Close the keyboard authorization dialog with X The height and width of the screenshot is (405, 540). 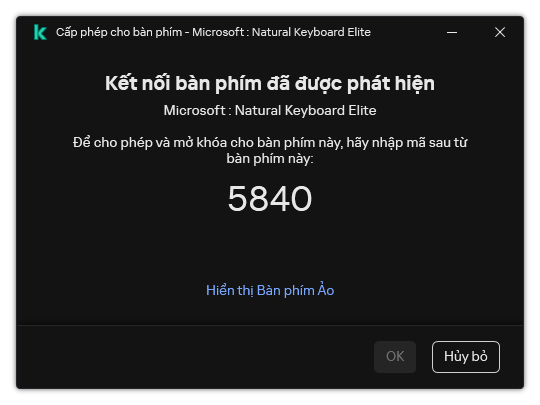pyautogui.click(x=500, y=32)
